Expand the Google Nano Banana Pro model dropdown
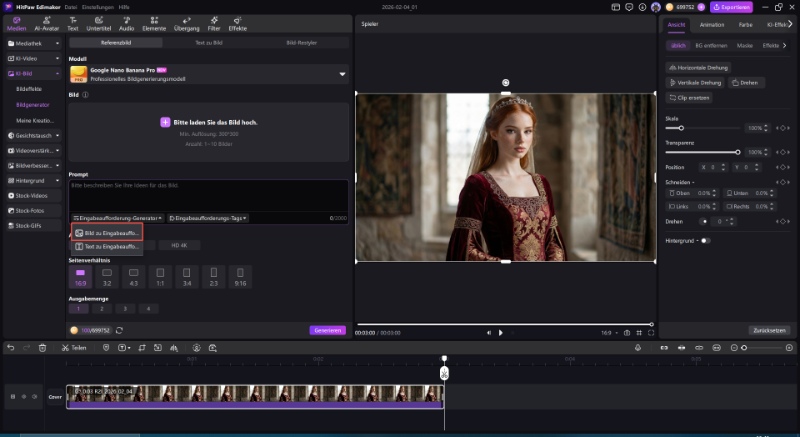The width and height of the screenshot is (800, 437). (342, 74)
